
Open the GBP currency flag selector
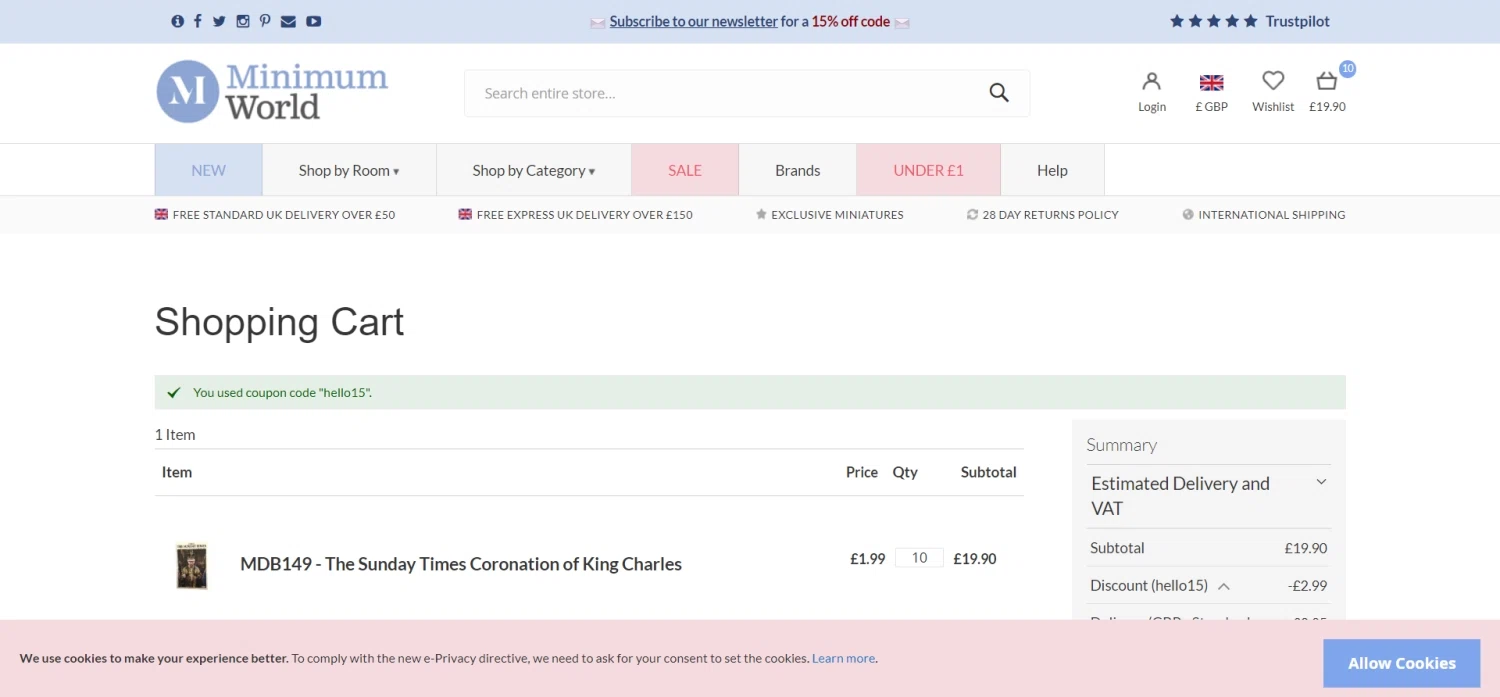pos(1211,83)
